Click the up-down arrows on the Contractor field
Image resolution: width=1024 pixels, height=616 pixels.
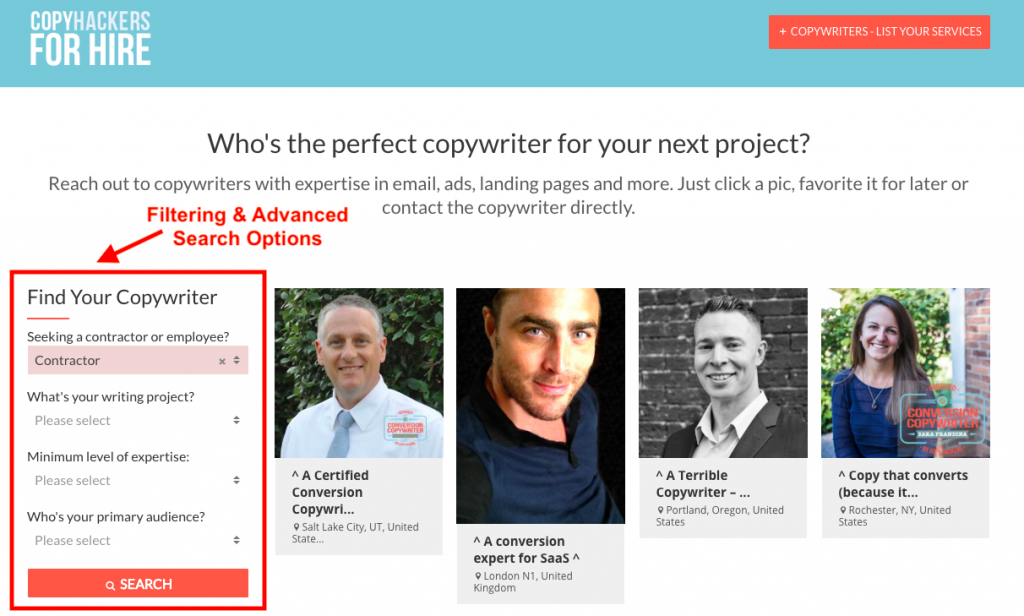(x=237, y=361)
